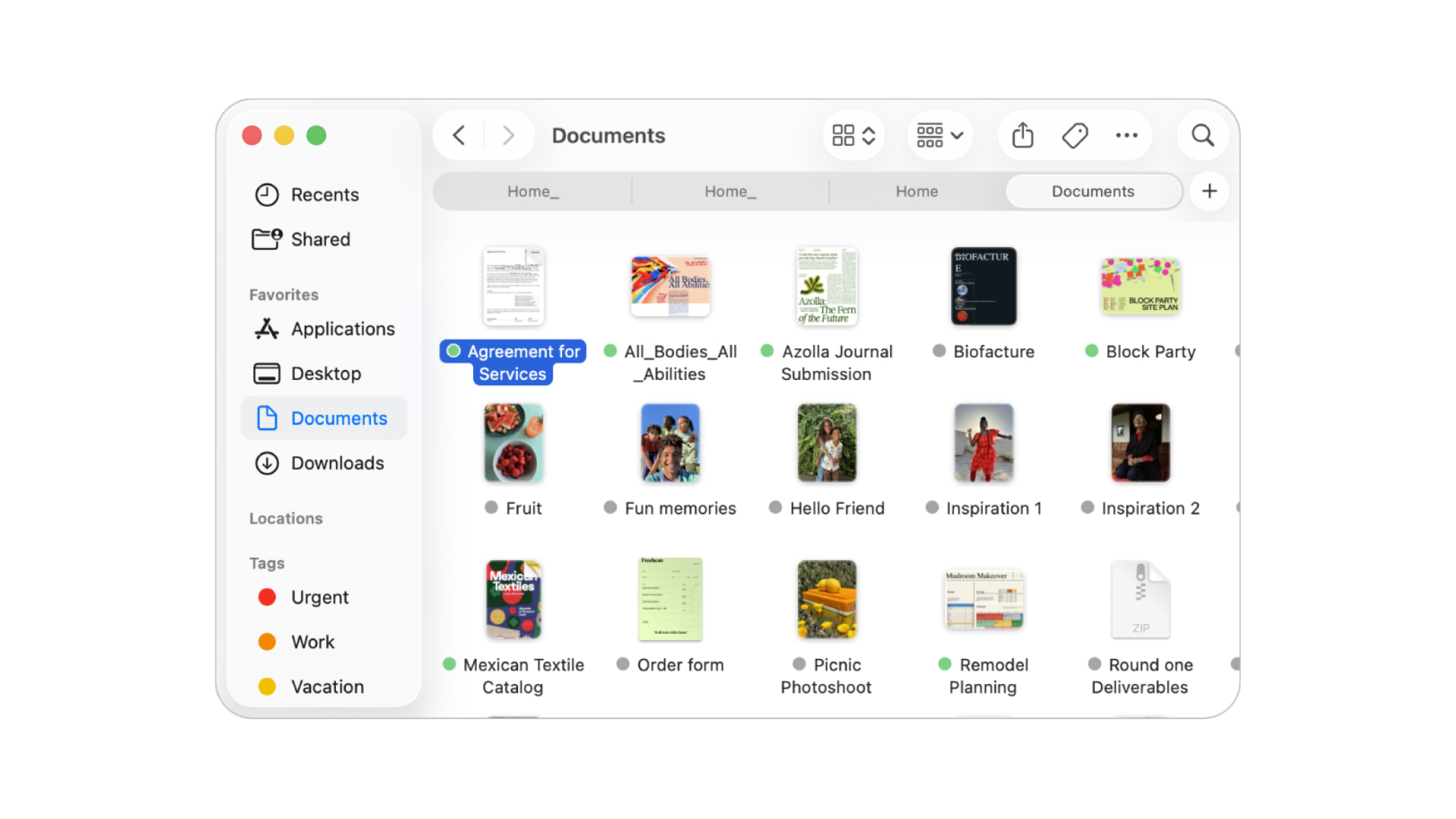This screenshot has width=1456, height=819.
Task: Switch to the Home tab
Action: tap(916, 192)
